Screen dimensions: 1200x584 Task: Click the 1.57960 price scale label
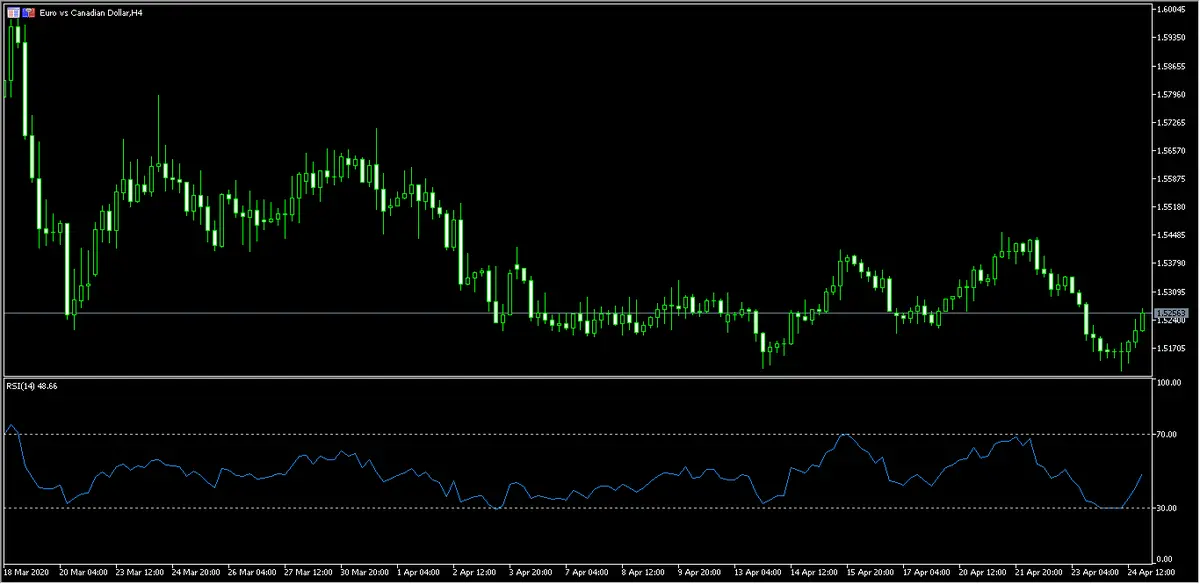1170,95
